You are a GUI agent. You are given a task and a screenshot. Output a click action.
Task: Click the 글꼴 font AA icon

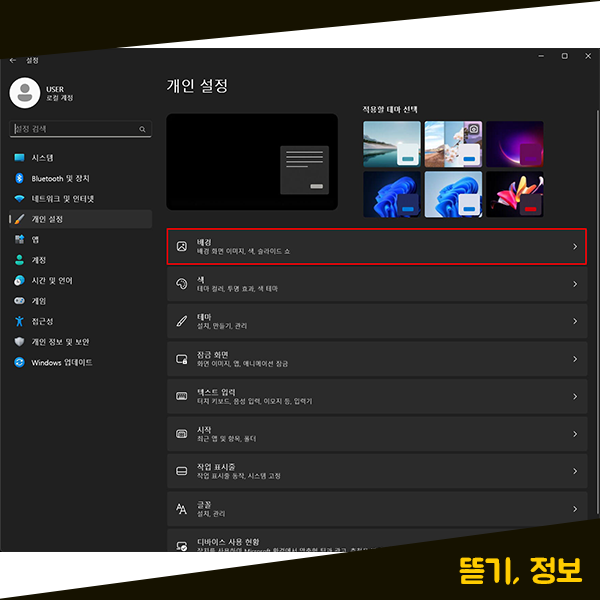[182, 509]
